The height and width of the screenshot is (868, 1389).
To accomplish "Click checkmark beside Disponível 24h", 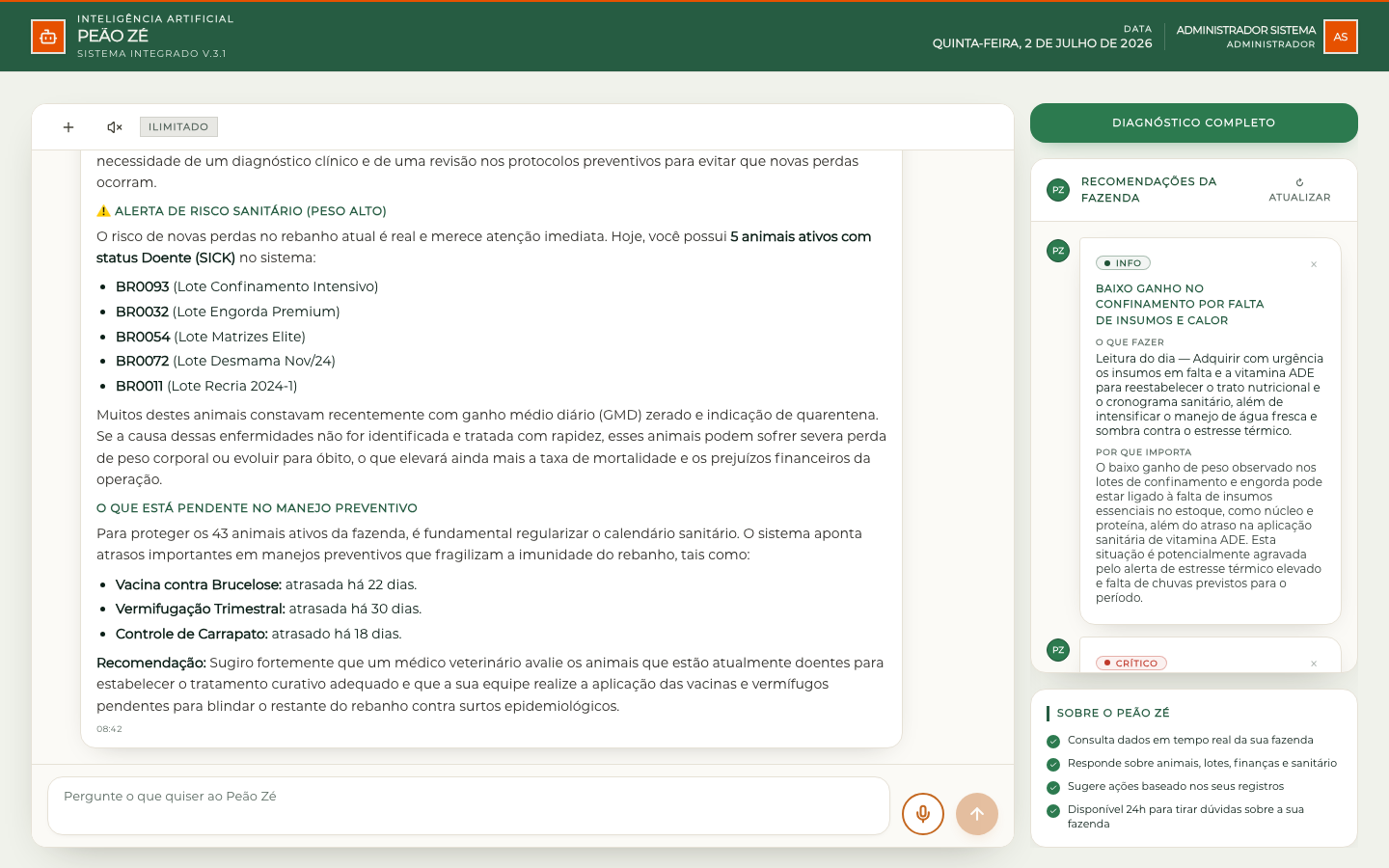I will click(x=1053, y=810).
